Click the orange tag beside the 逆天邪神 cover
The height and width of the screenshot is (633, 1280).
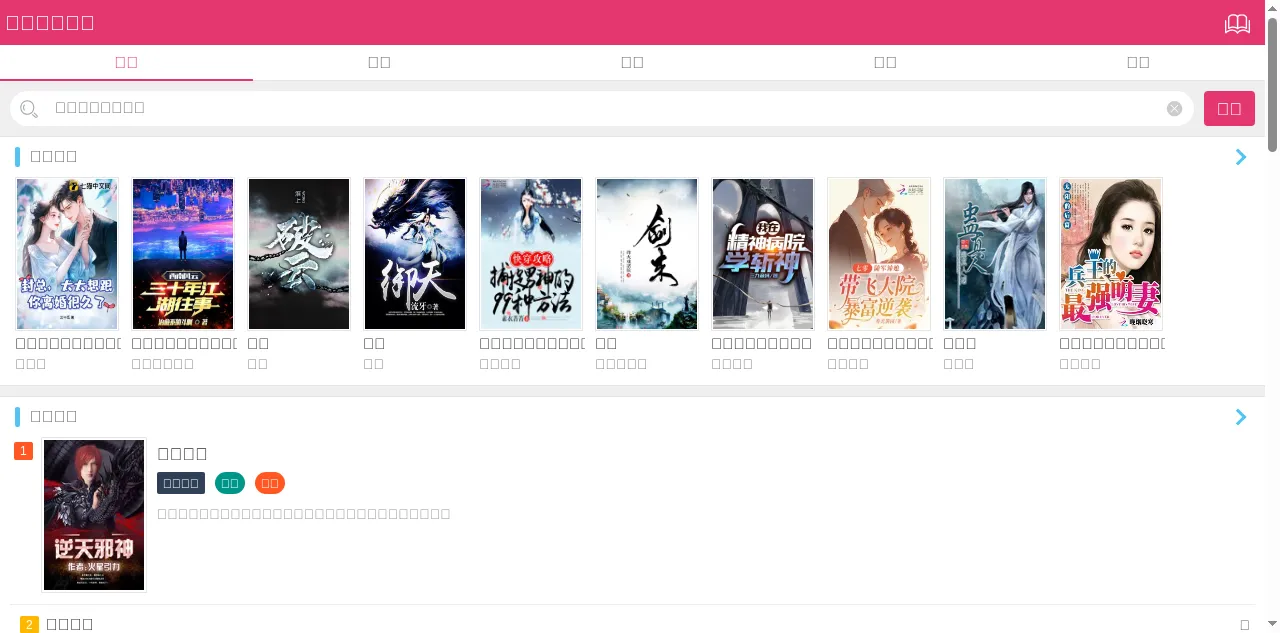click(x=270, y=483)
